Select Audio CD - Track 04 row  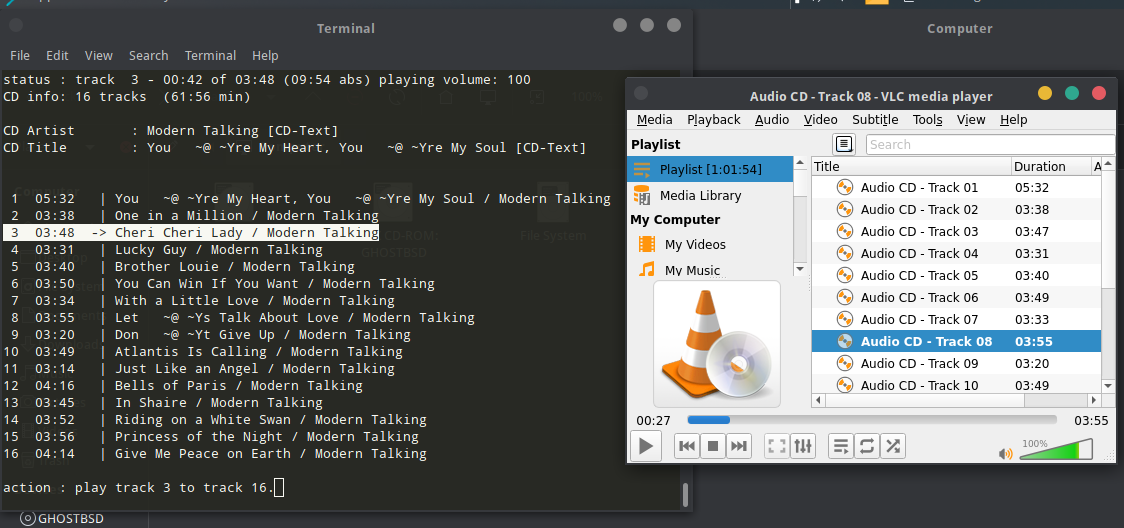[956, 254]
